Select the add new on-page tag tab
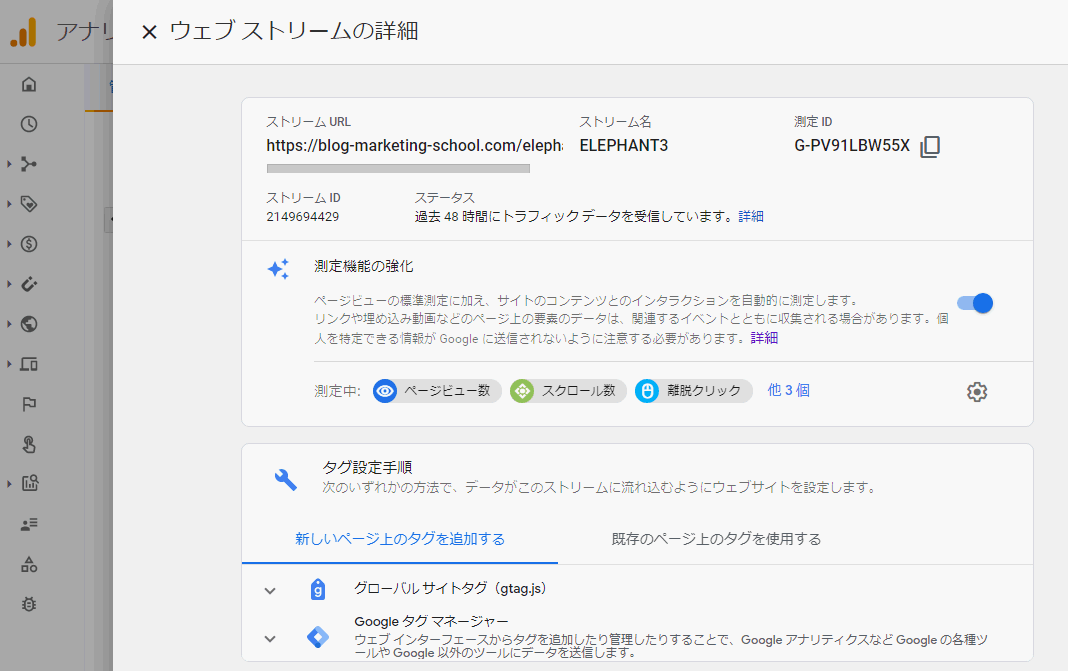Image resolution: width=1068 pixels, height=671 pixels. pyautogui.click(x=399, y=539)
